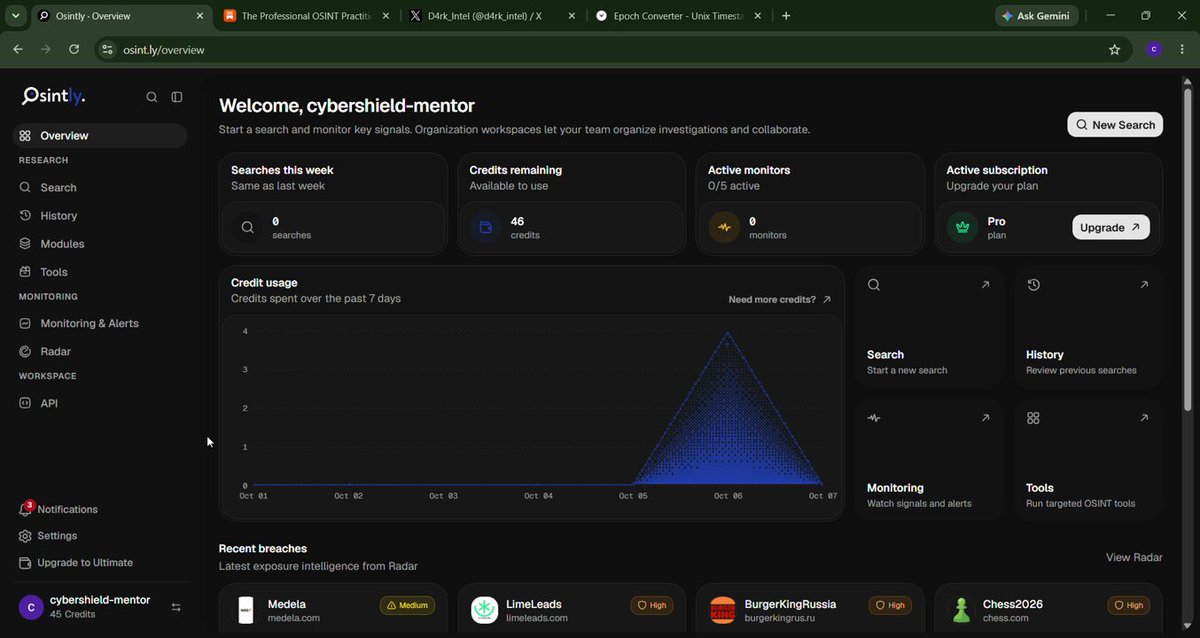The image size is (1200, 638).
Task: Open the Chrome profile avatar
Action: click(x=1154, y=49)
